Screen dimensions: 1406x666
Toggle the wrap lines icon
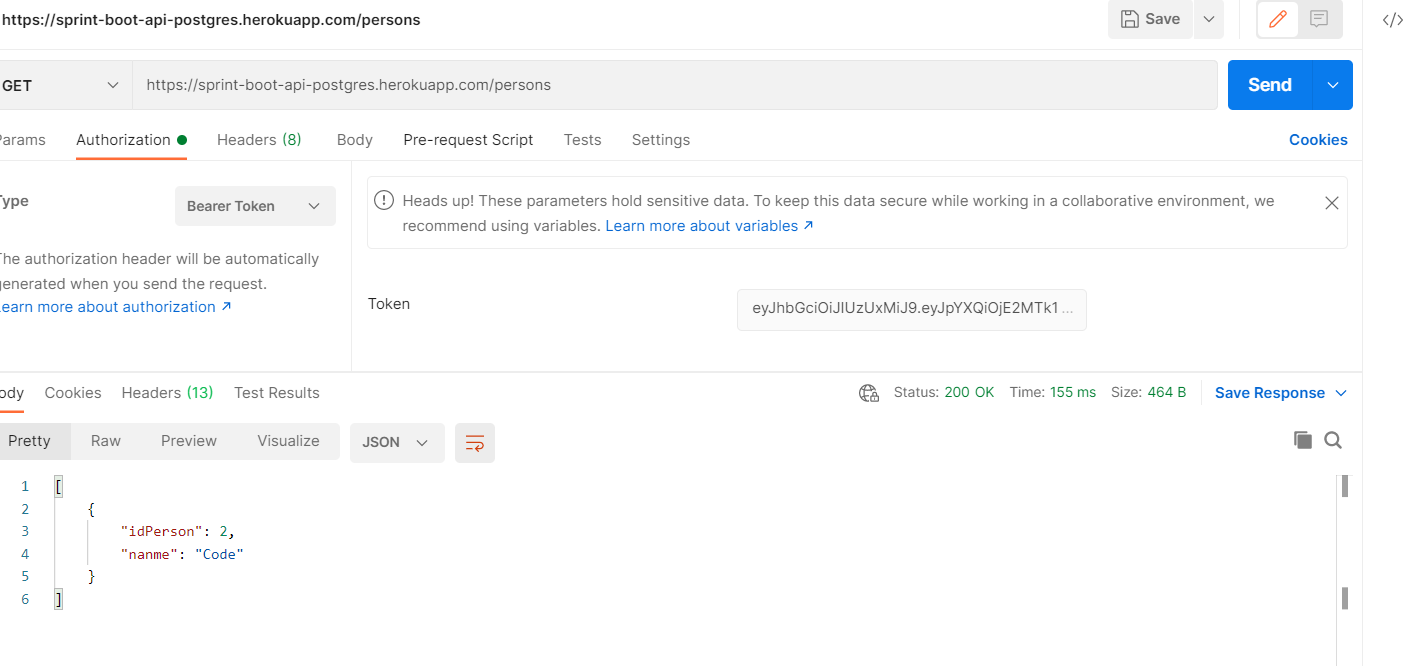[x=475, y=442]
